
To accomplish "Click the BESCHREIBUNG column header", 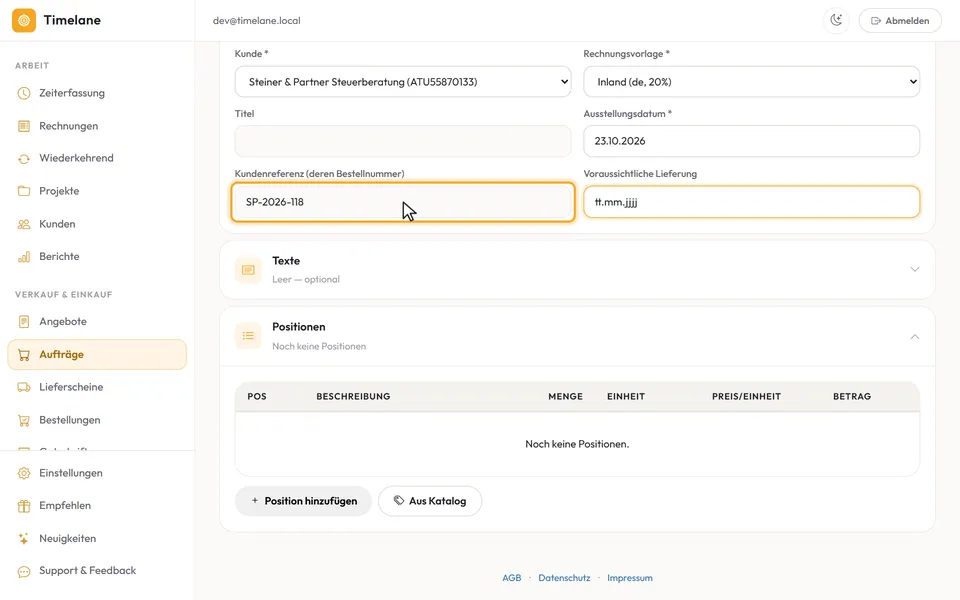I will (x=353, y=397).
